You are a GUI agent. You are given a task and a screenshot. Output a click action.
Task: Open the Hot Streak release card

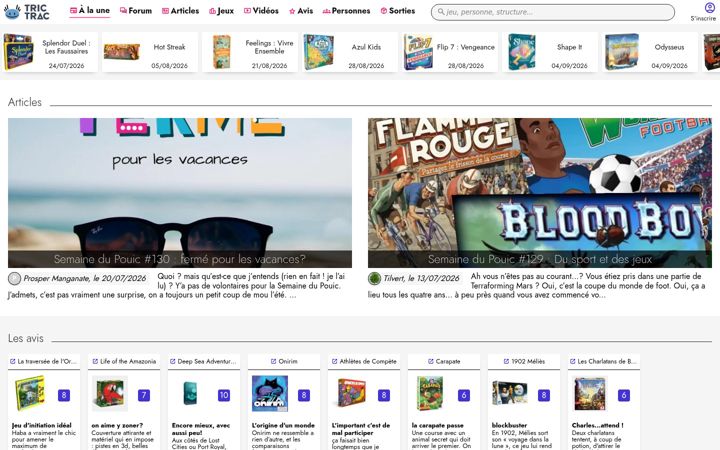(x=150, y=52)
